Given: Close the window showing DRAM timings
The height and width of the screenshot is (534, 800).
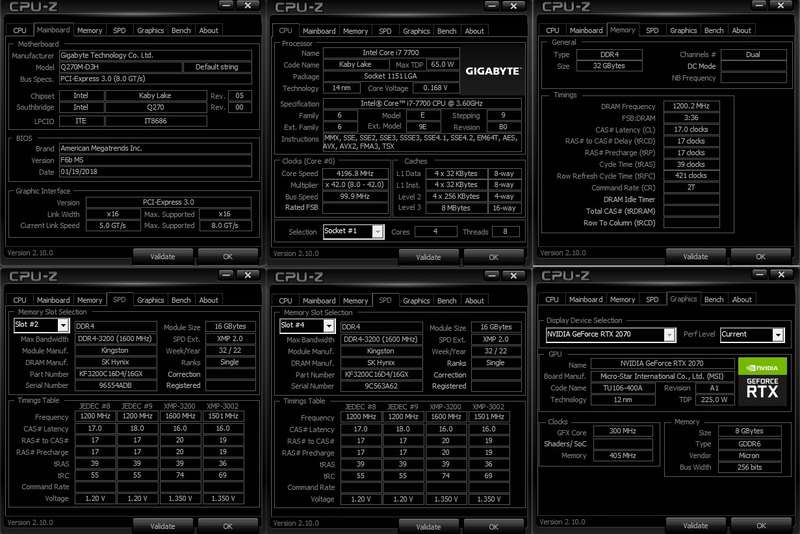Looking at the screenshot, I should (x=781, y=5).
